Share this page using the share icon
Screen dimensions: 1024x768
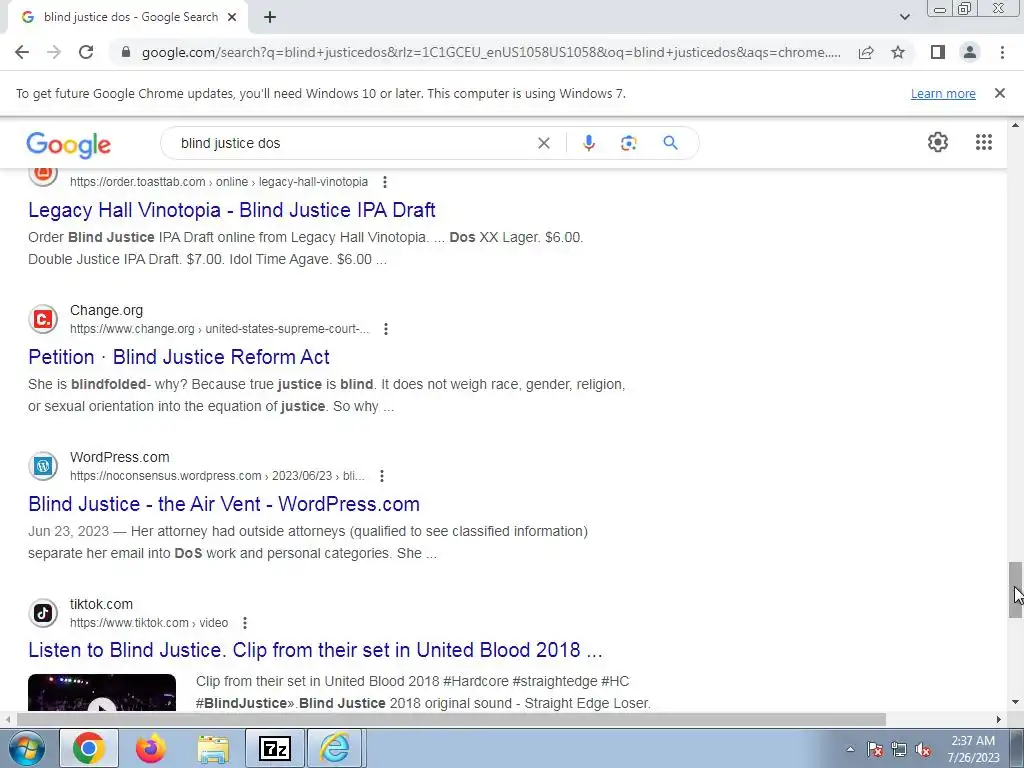point(866,52)
